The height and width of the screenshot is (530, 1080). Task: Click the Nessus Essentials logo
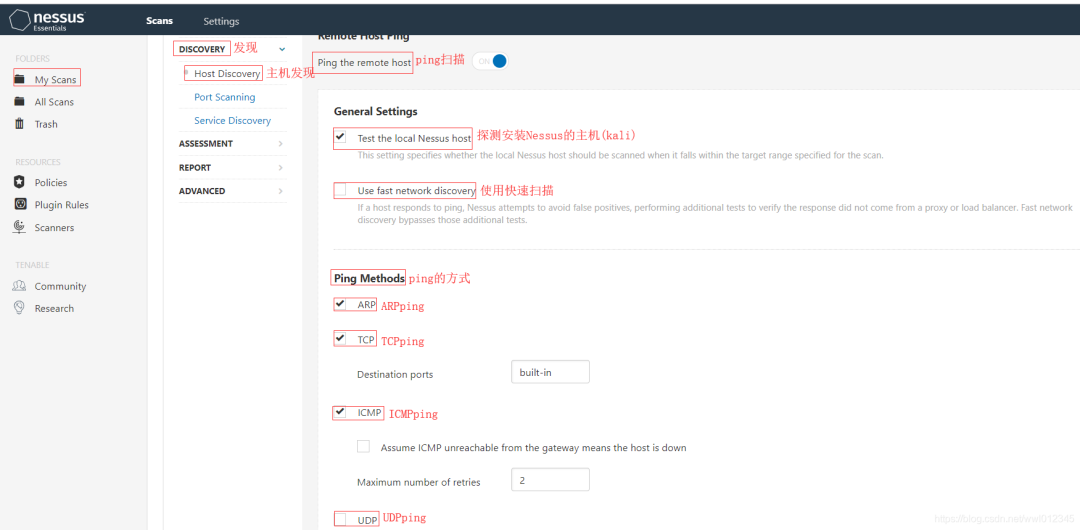tap(45, 20)
